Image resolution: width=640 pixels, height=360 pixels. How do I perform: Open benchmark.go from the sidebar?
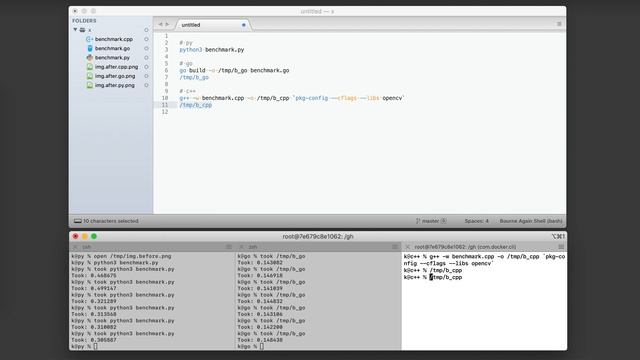[112, 49]
